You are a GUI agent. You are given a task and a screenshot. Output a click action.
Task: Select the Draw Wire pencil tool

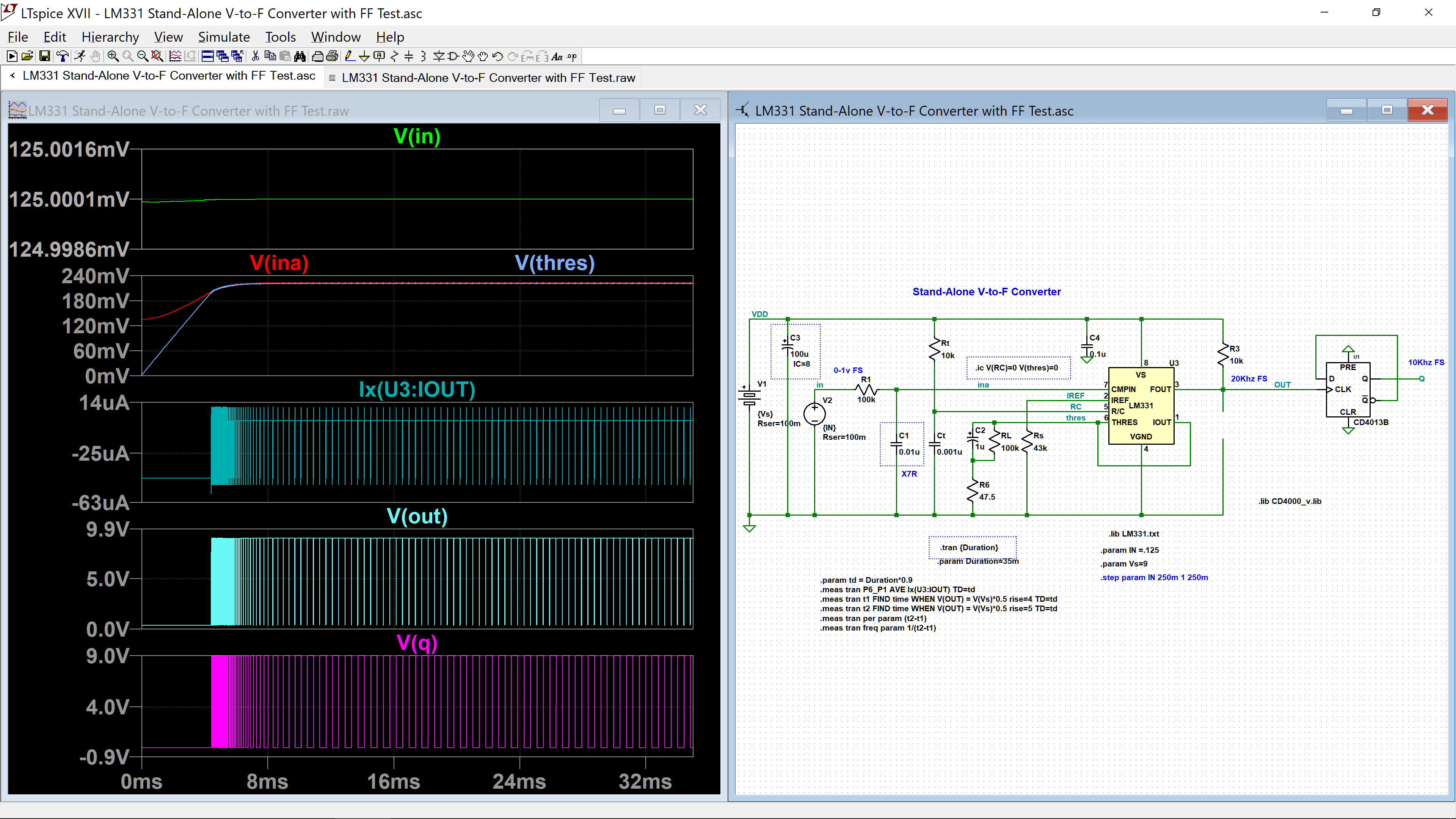pos(350,56)
